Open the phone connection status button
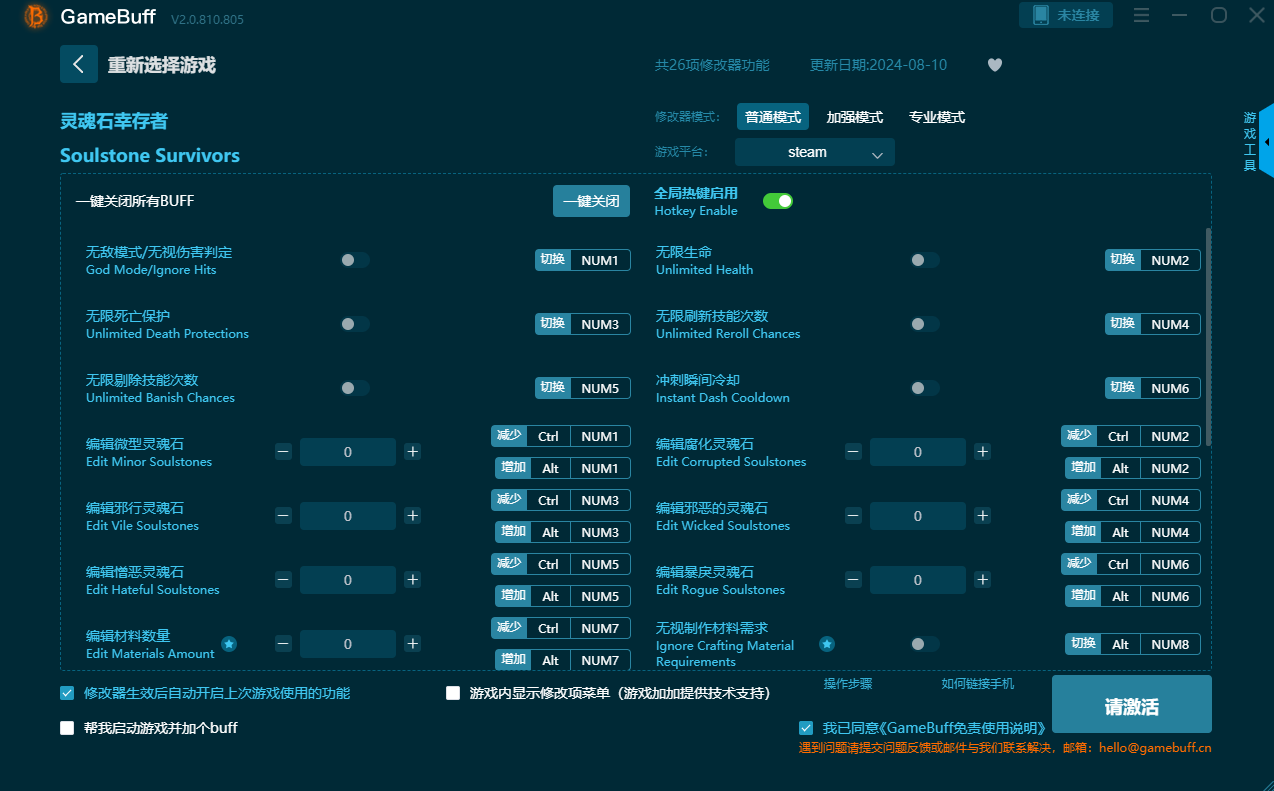The width and height of the screenshot is (1274, 791). (x=1066, y=15)
